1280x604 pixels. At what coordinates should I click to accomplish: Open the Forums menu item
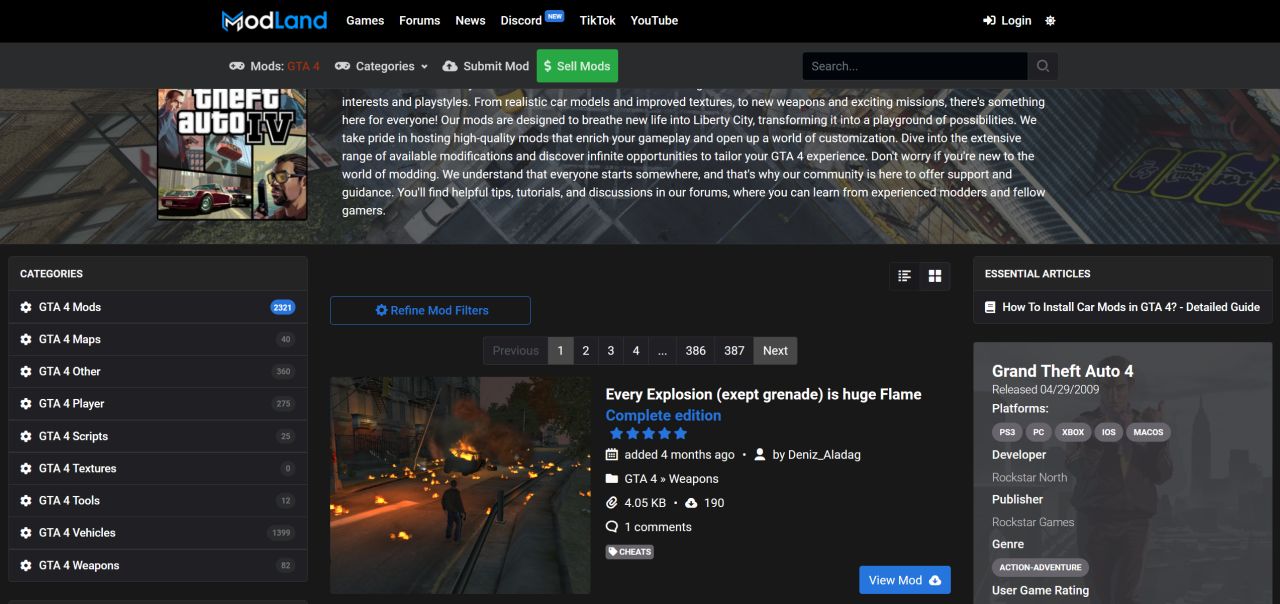pos(419,20)
